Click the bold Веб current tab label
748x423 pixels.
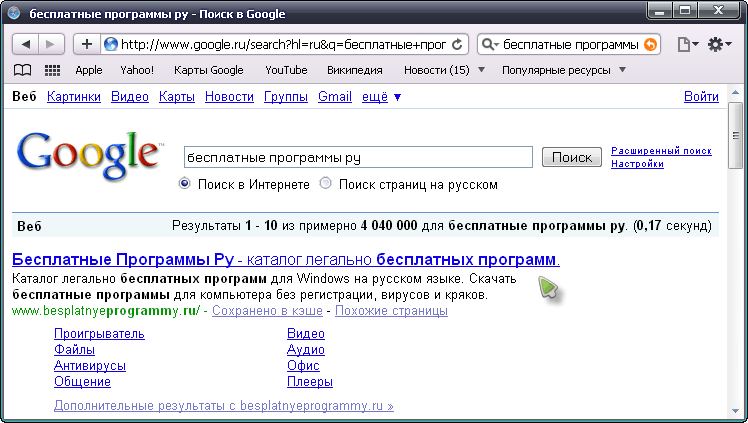[24, 97]
